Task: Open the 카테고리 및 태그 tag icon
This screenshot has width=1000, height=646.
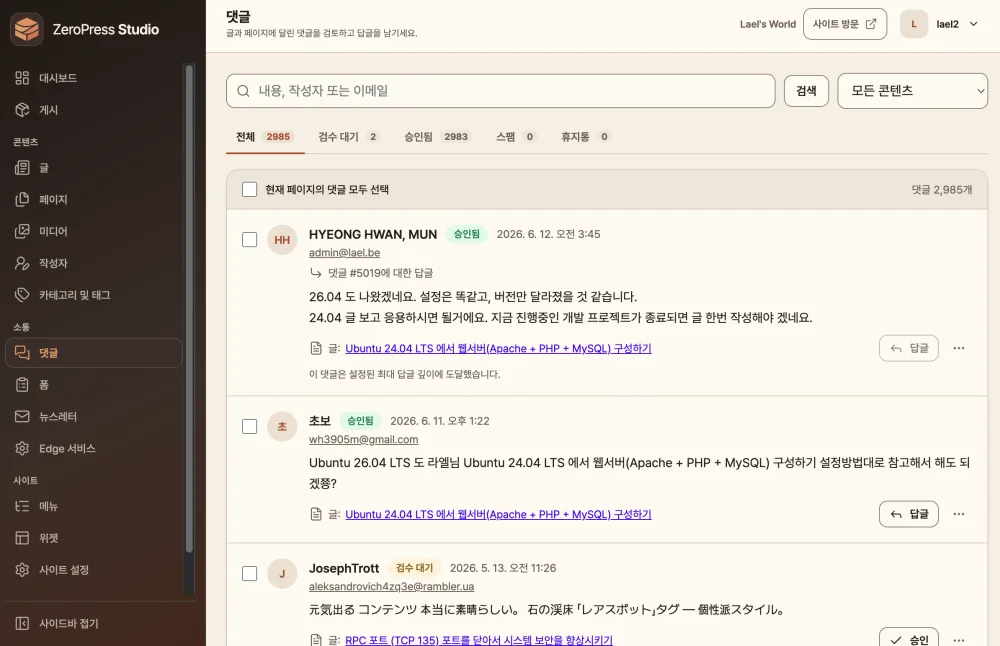Action: pos(22,295)
